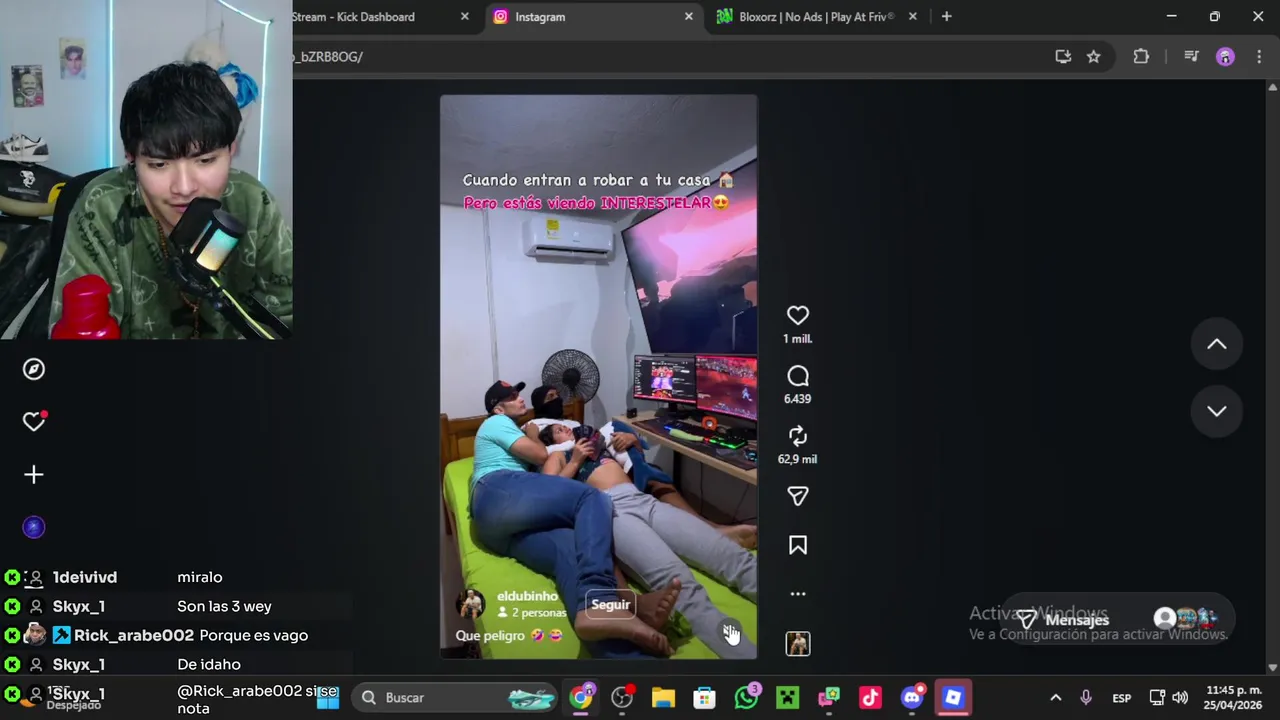
Task: Change the ESP input language
Action: click(x=1122, y=698)
